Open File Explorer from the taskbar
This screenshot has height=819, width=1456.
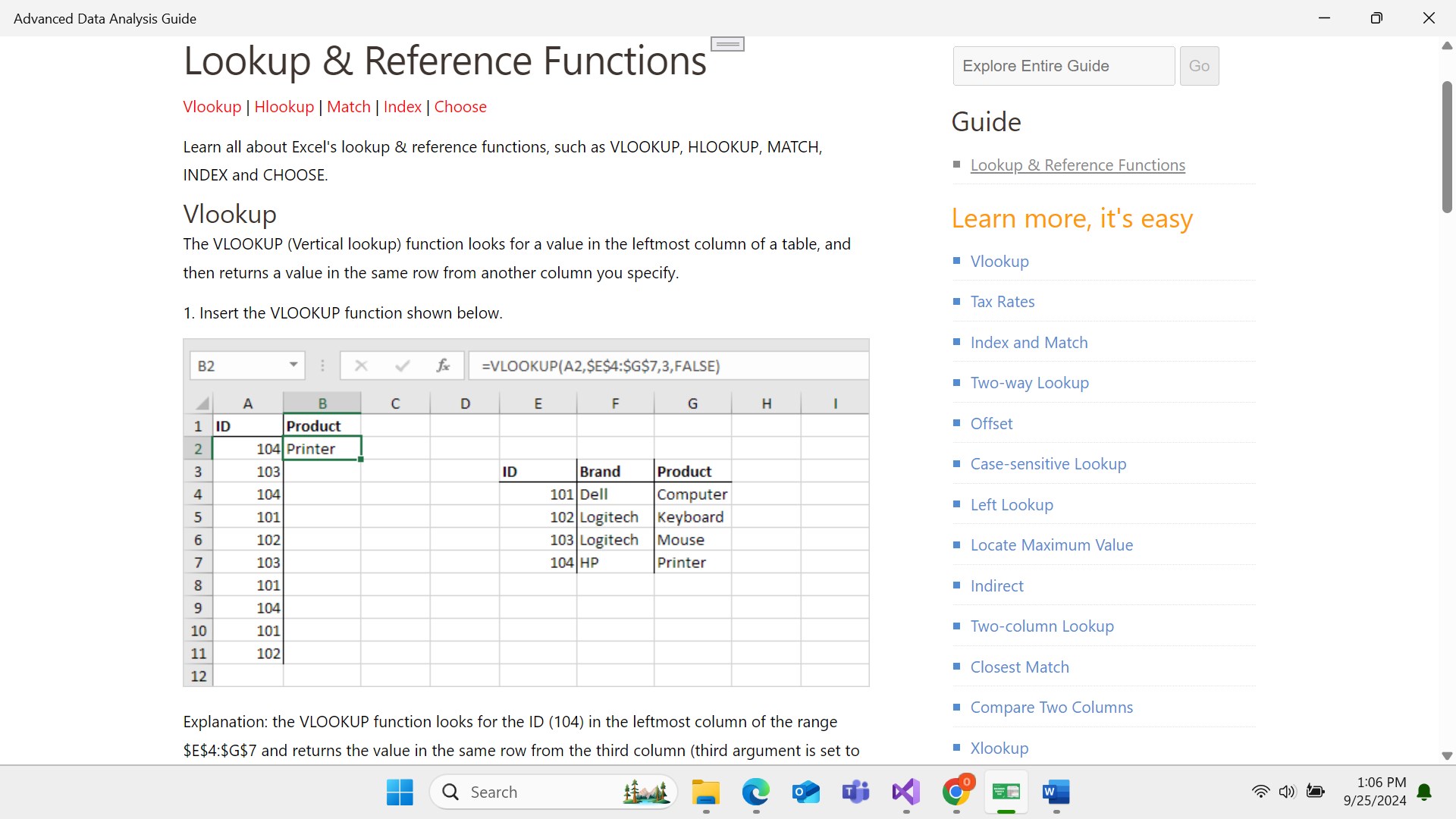tap(705, 792)
